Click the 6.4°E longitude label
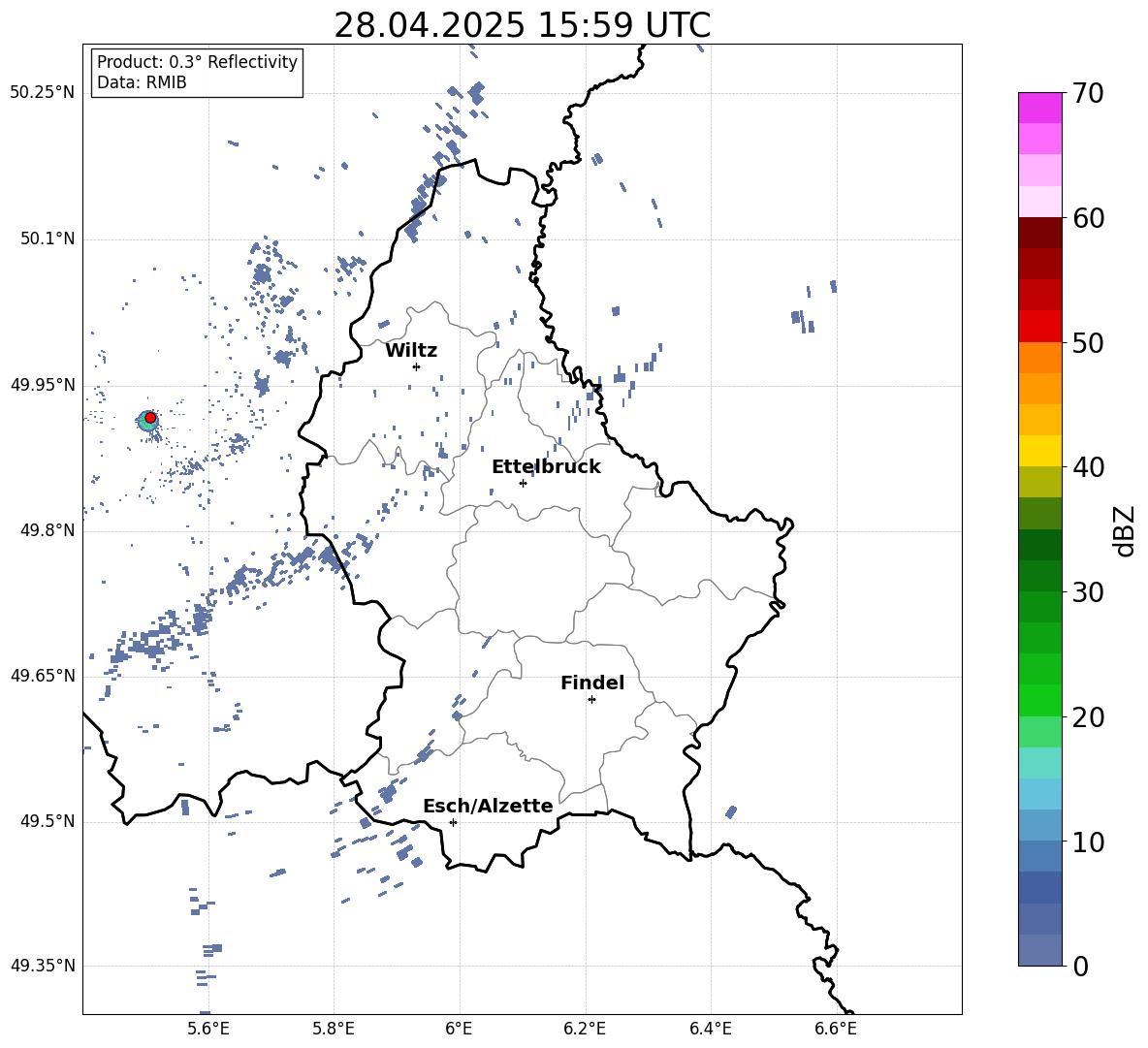1148x1048 pixels. [711, 1029]
